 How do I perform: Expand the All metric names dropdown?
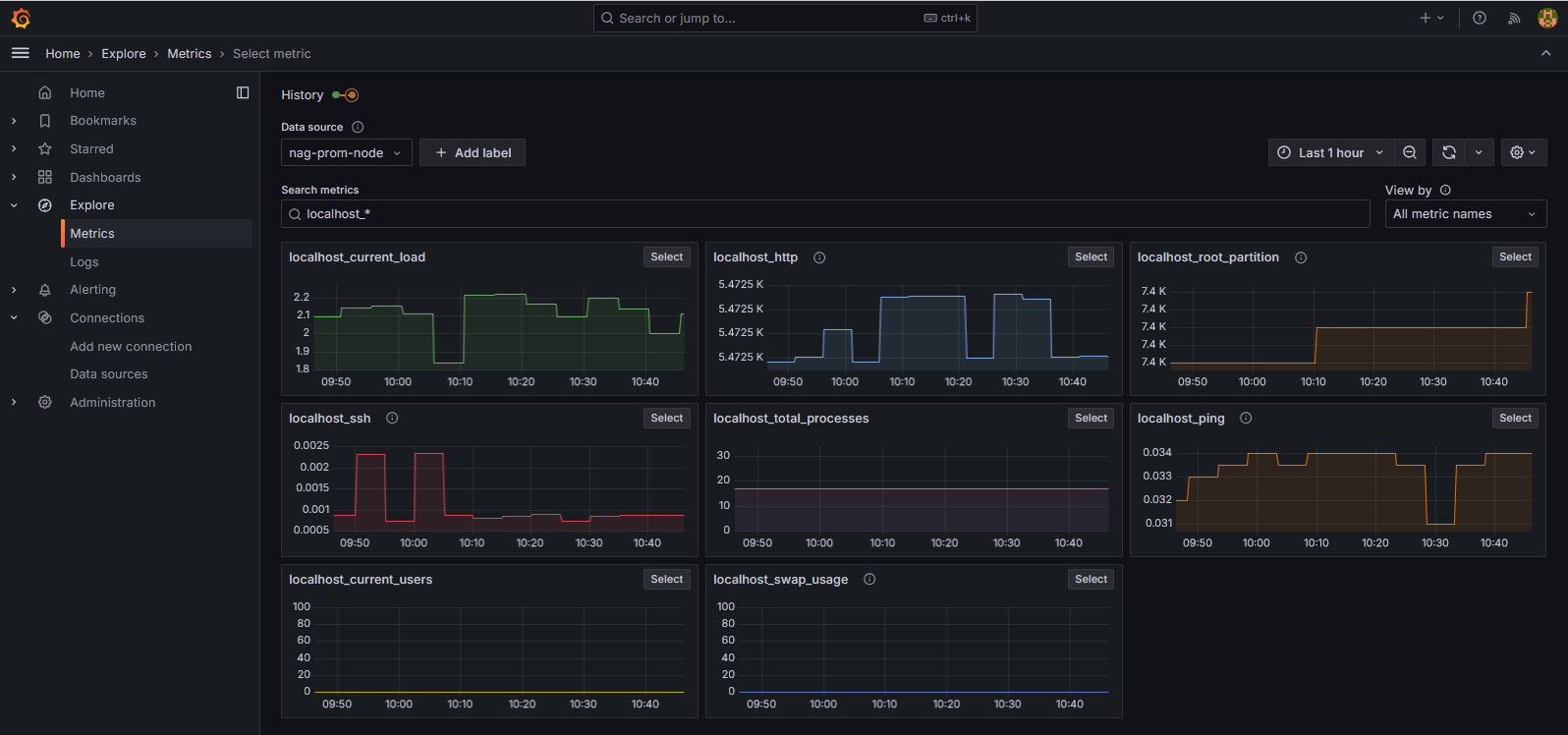(1465, 214)
